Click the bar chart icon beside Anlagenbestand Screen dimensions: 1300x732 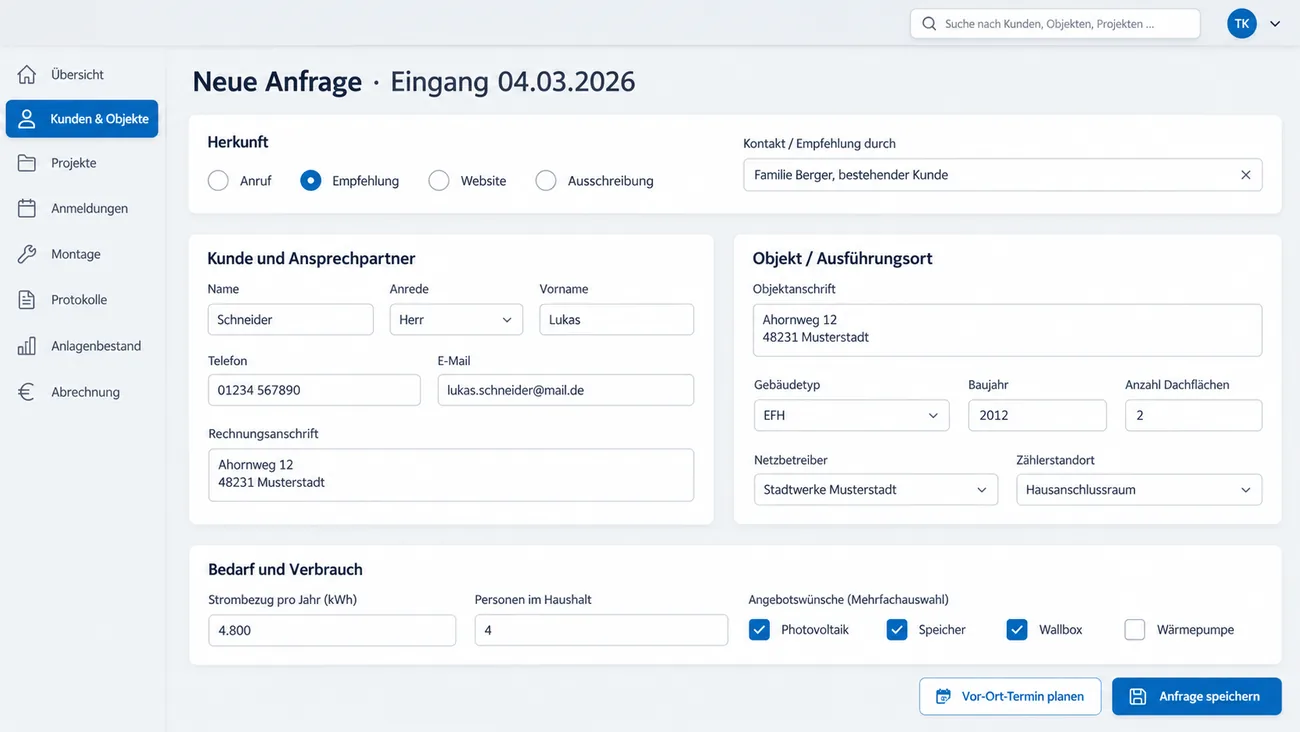[x=27, y=346]
